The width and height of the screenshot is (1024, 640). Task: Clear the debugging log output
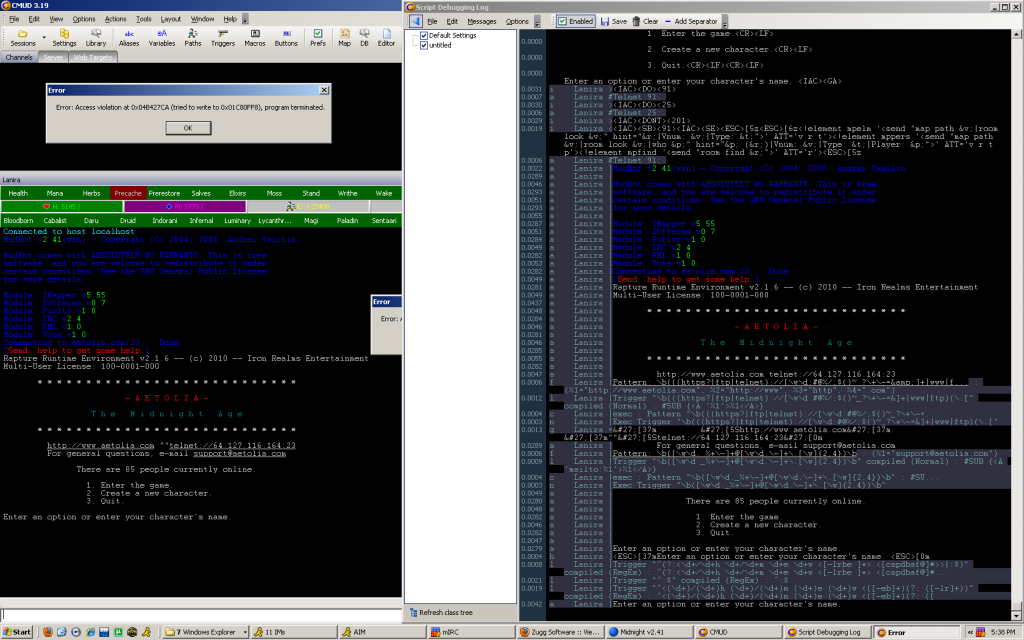click(645, 21)
